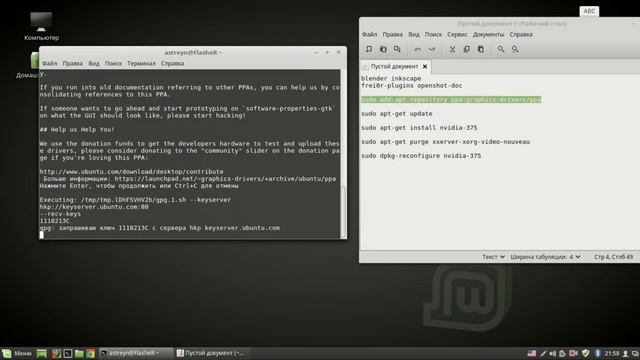Click the volume speaker icon in the tray
The image size is (640, 360).
[553, 353]
